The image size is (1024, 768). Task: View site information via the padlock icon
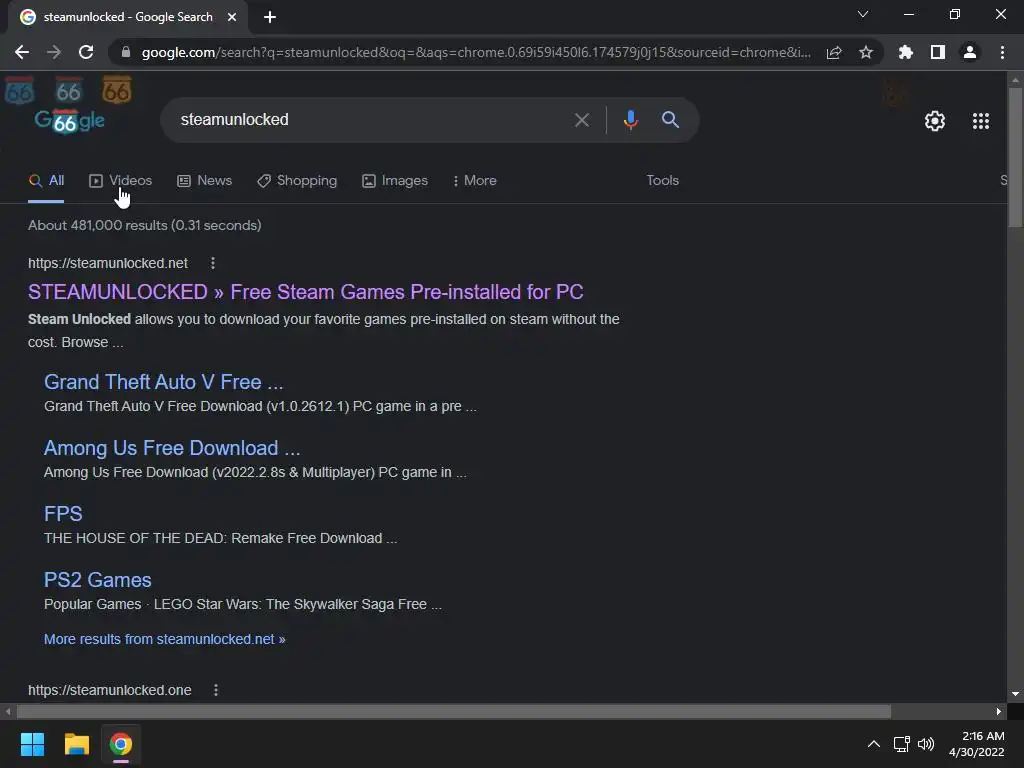pos(126,52)
